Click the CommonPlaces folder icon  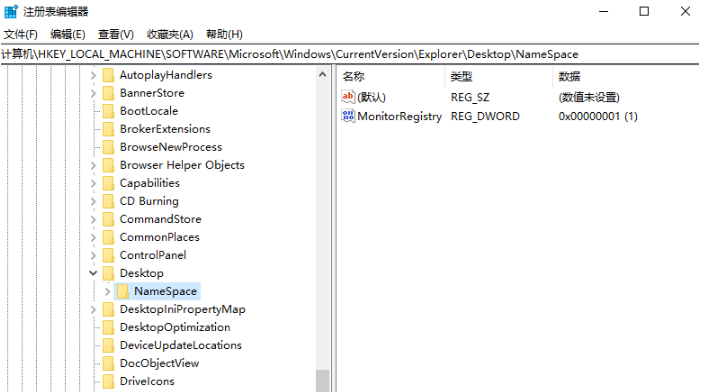108,237
